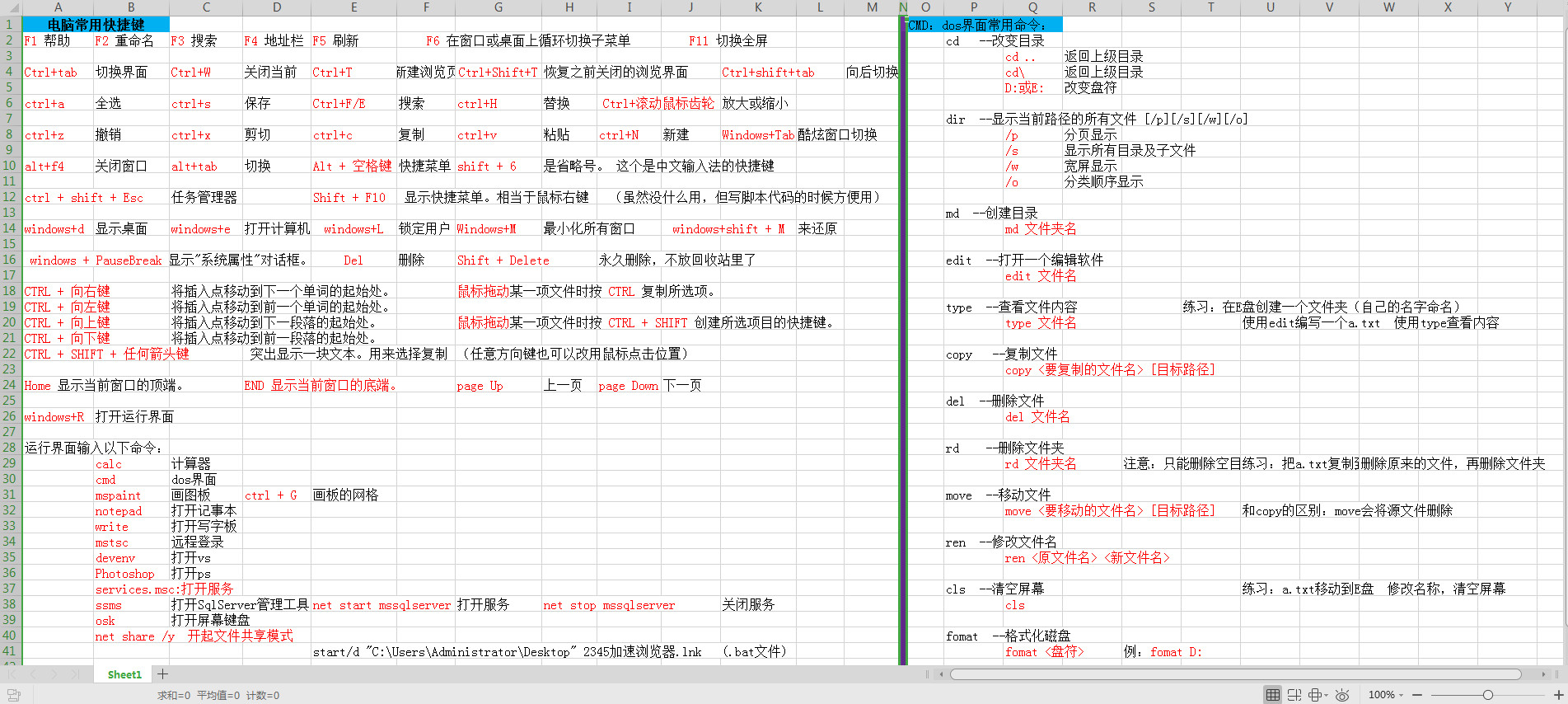1568x704 pixels.
Task: Click the status bar text 求和=0
Action: point(174,695)
